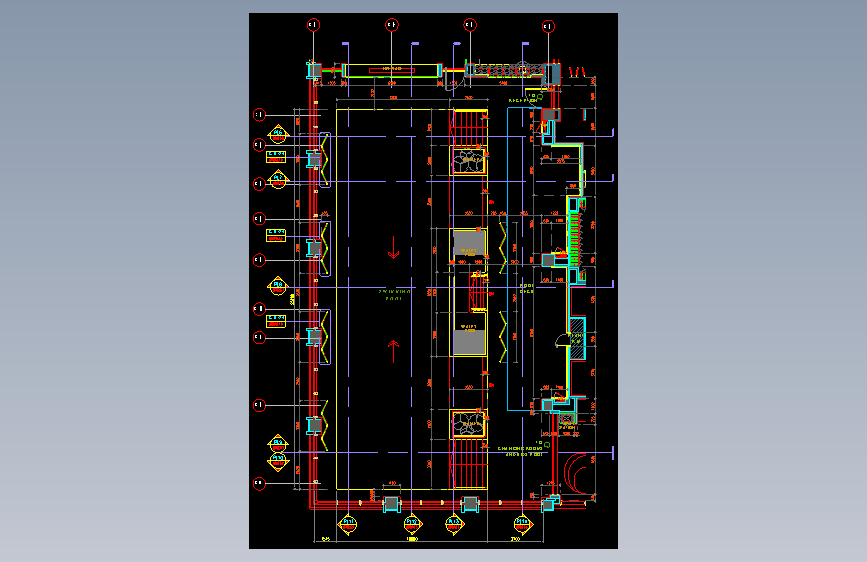Image resolution: width=867 pixels, height=562 pixels.
Task: Select the green louvered strip on the right wall
Action: point(575,240)
